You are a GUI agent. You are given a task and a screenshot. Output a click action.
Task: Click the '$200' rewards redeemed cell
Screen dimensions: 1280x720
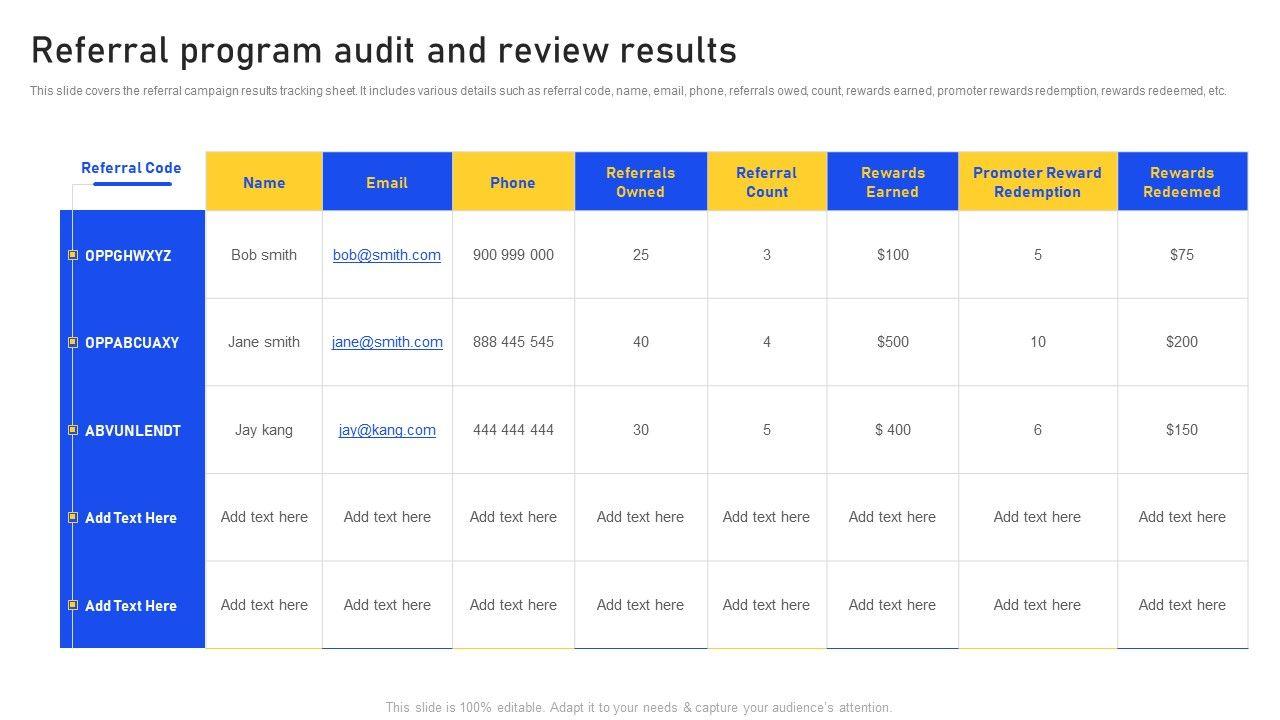pos(1182,342)
